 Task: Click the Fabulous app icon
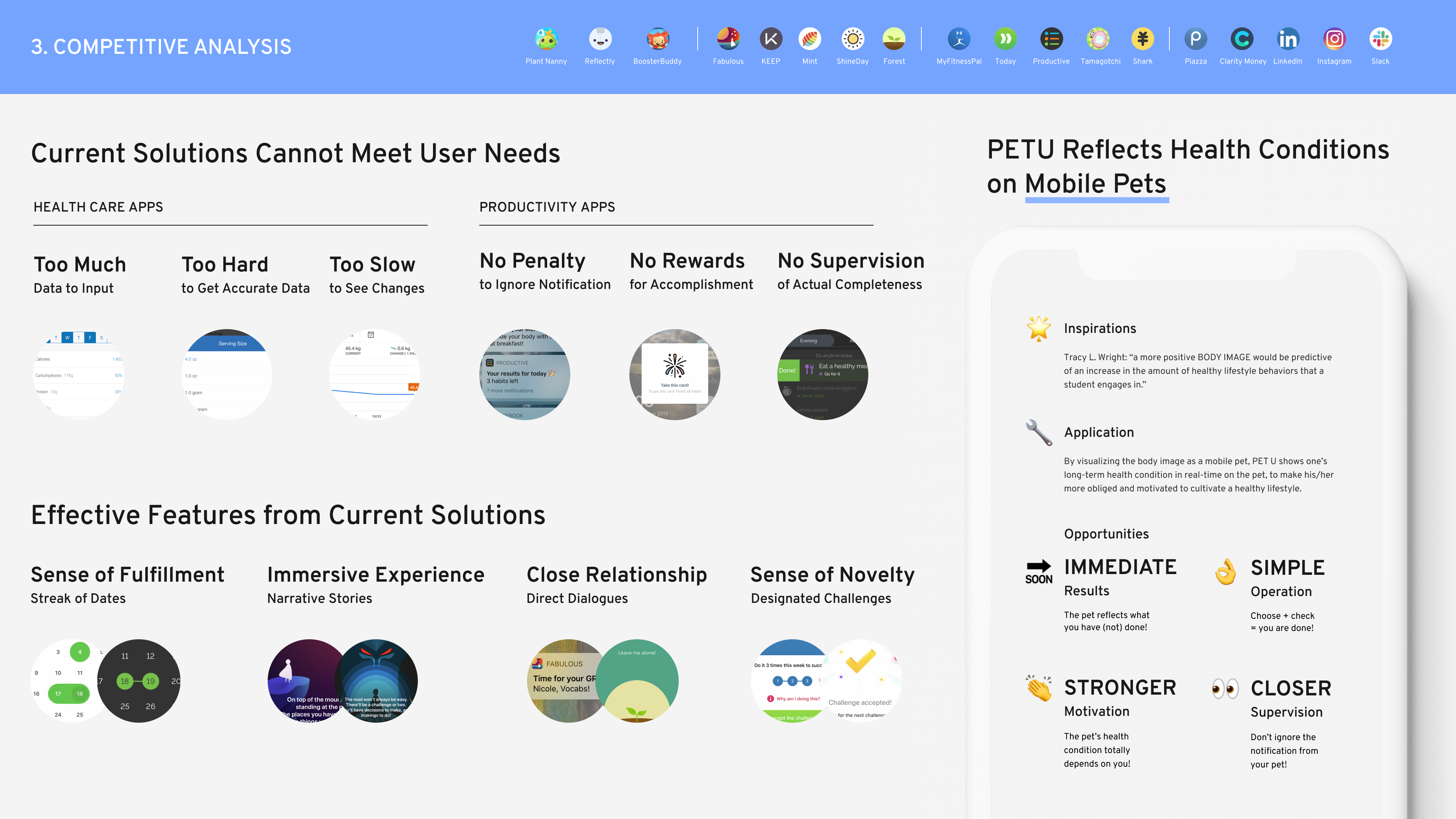click(x=728, y=39)
